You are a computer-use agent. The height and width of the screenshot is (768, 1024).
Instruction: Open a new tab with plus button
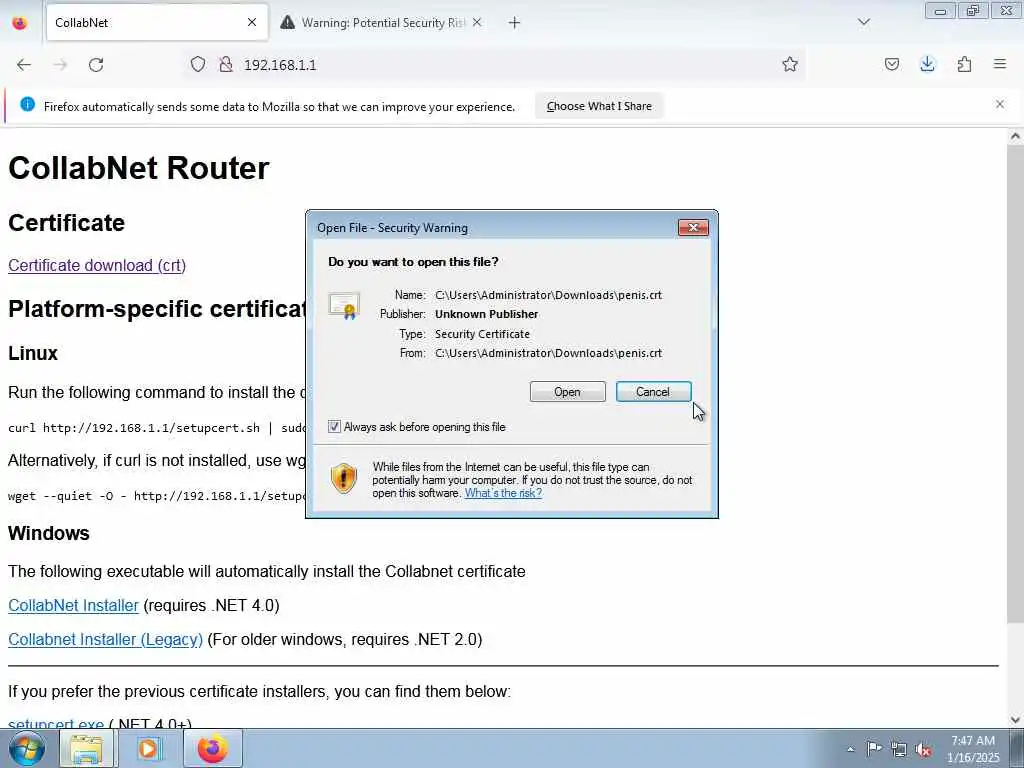click(x=514, y=23)
